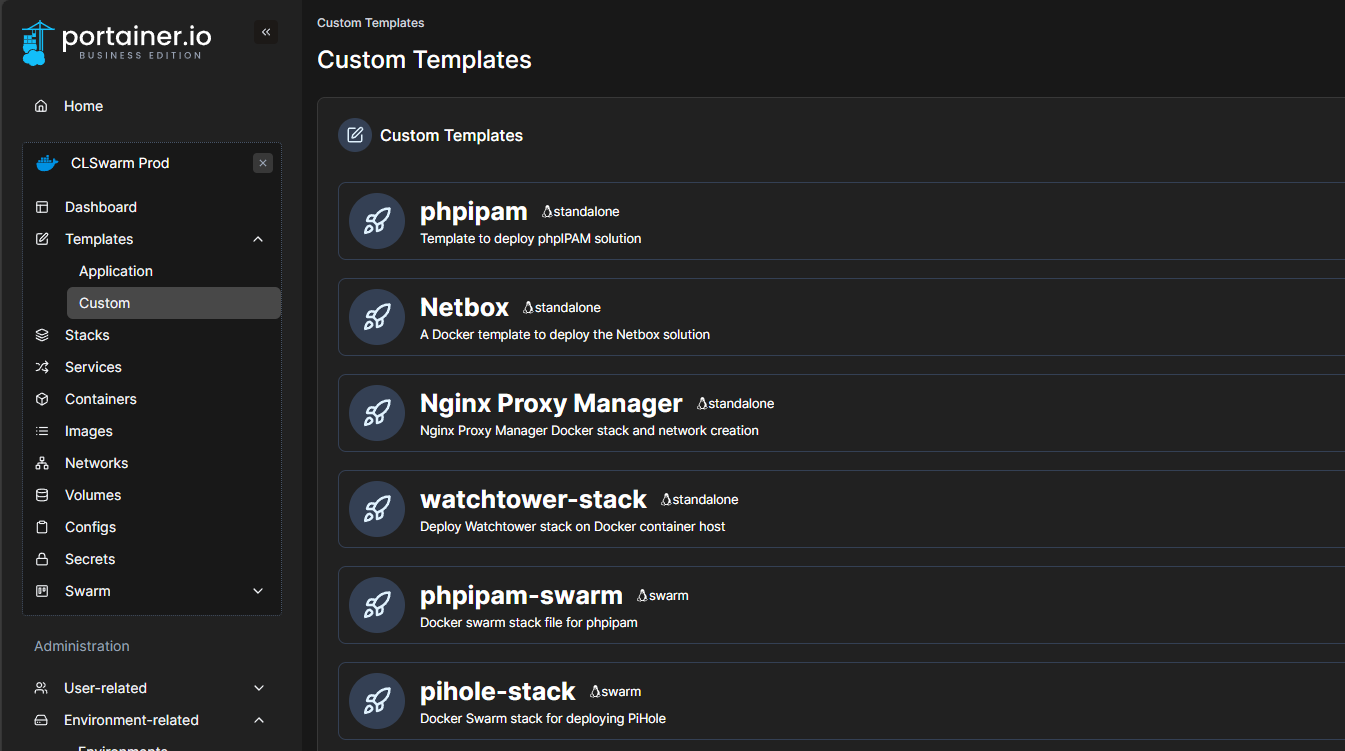Open the Configs section
The width and height of the screenshot is (1345, 751).
90,526
